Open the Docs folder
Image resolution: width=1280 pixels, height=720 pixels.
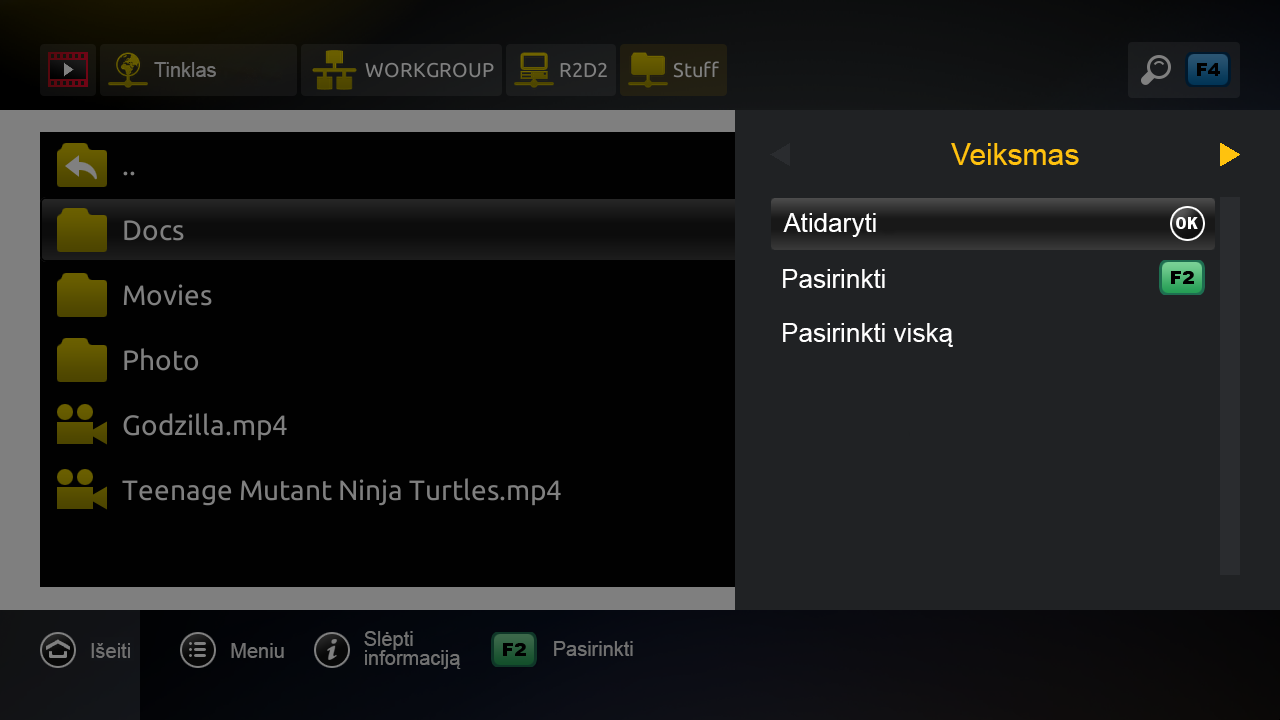pyautogui.click(x=388, y=230)
